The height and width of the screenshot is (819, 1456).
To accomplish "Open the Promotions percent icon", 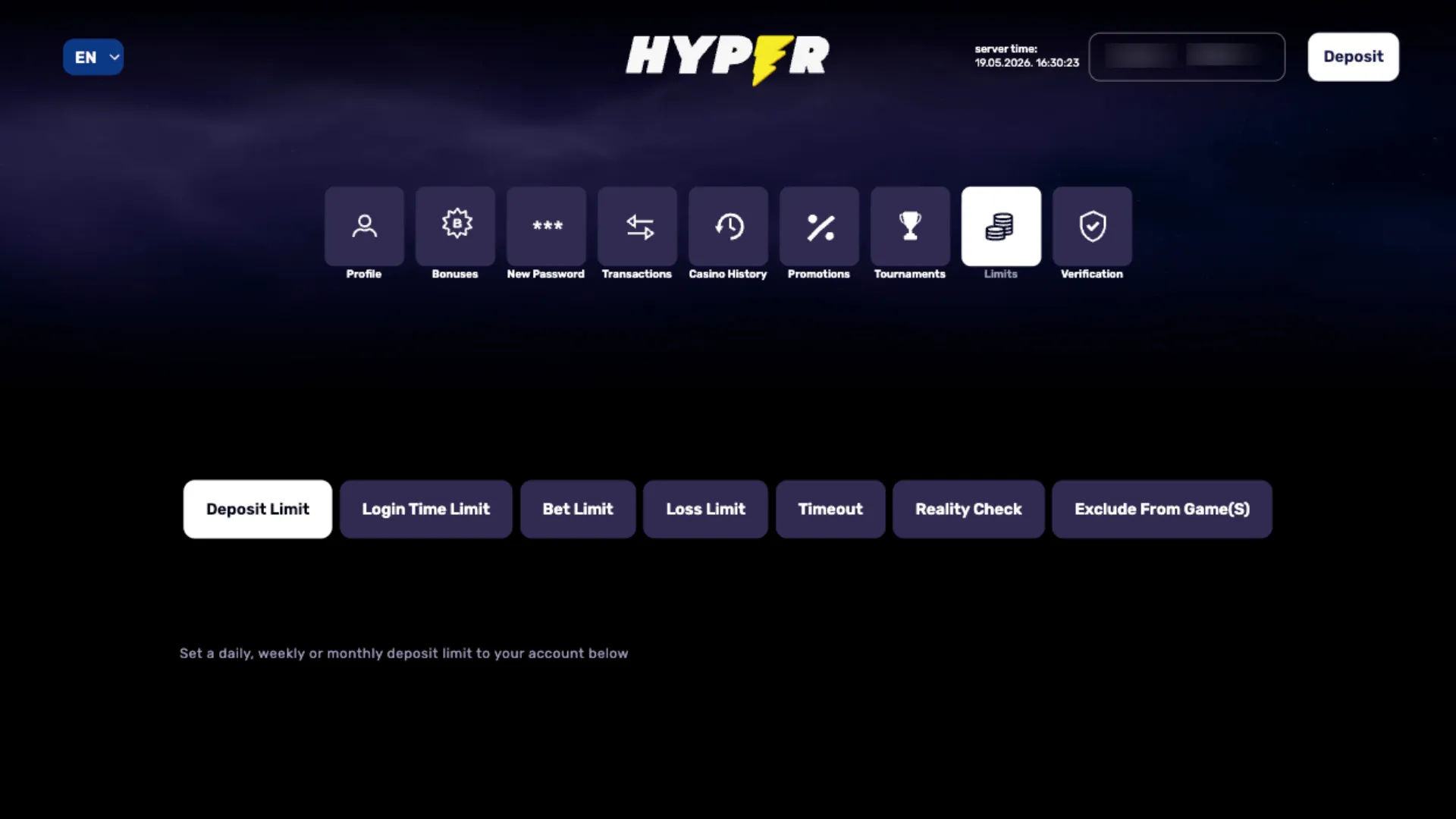I will pos(819,226).
